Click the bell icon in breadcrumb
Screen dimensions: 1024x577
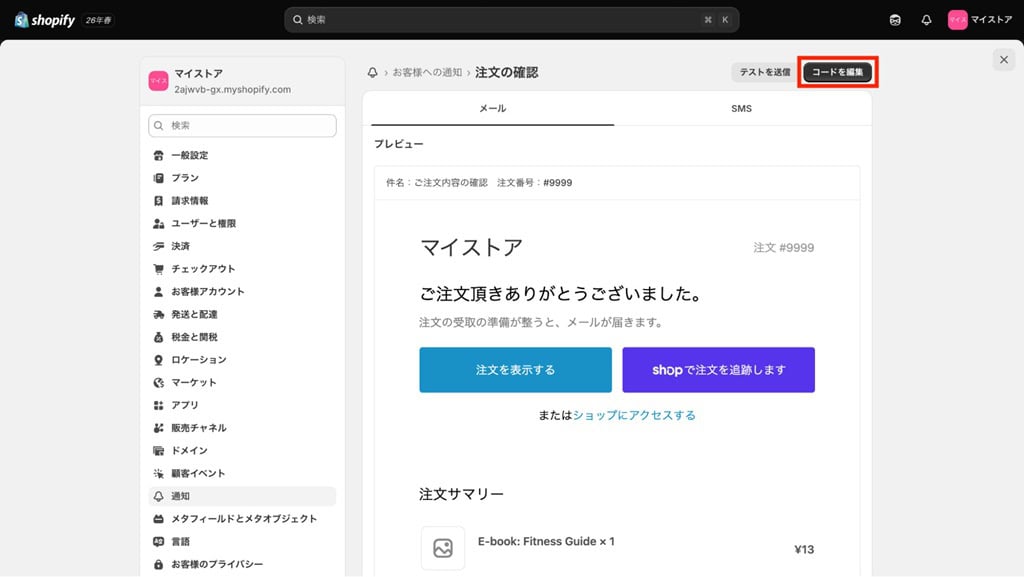[x=372, y=72]
